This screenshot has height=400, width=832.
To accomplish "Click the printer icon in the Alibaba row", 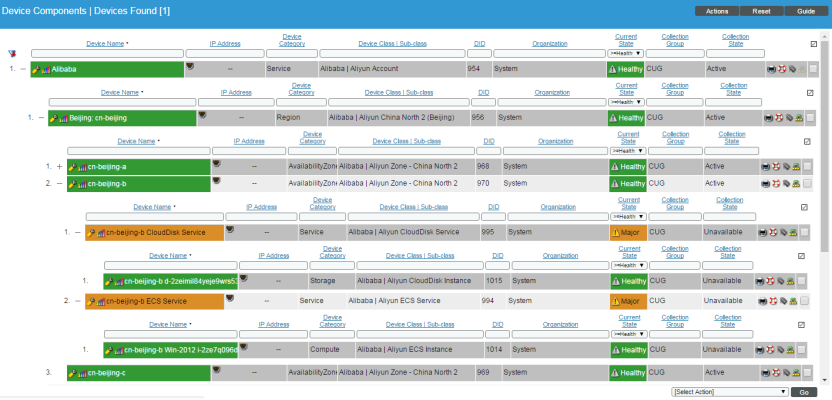I will (x=771, y=69).
